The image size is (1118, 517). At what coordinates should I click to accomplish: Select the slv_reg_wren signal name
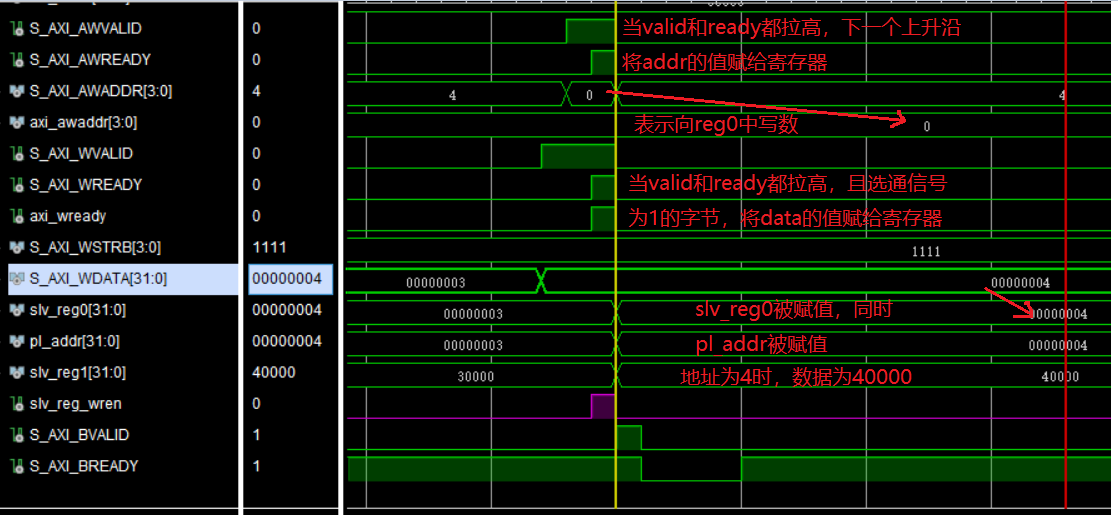coord(76,404)
